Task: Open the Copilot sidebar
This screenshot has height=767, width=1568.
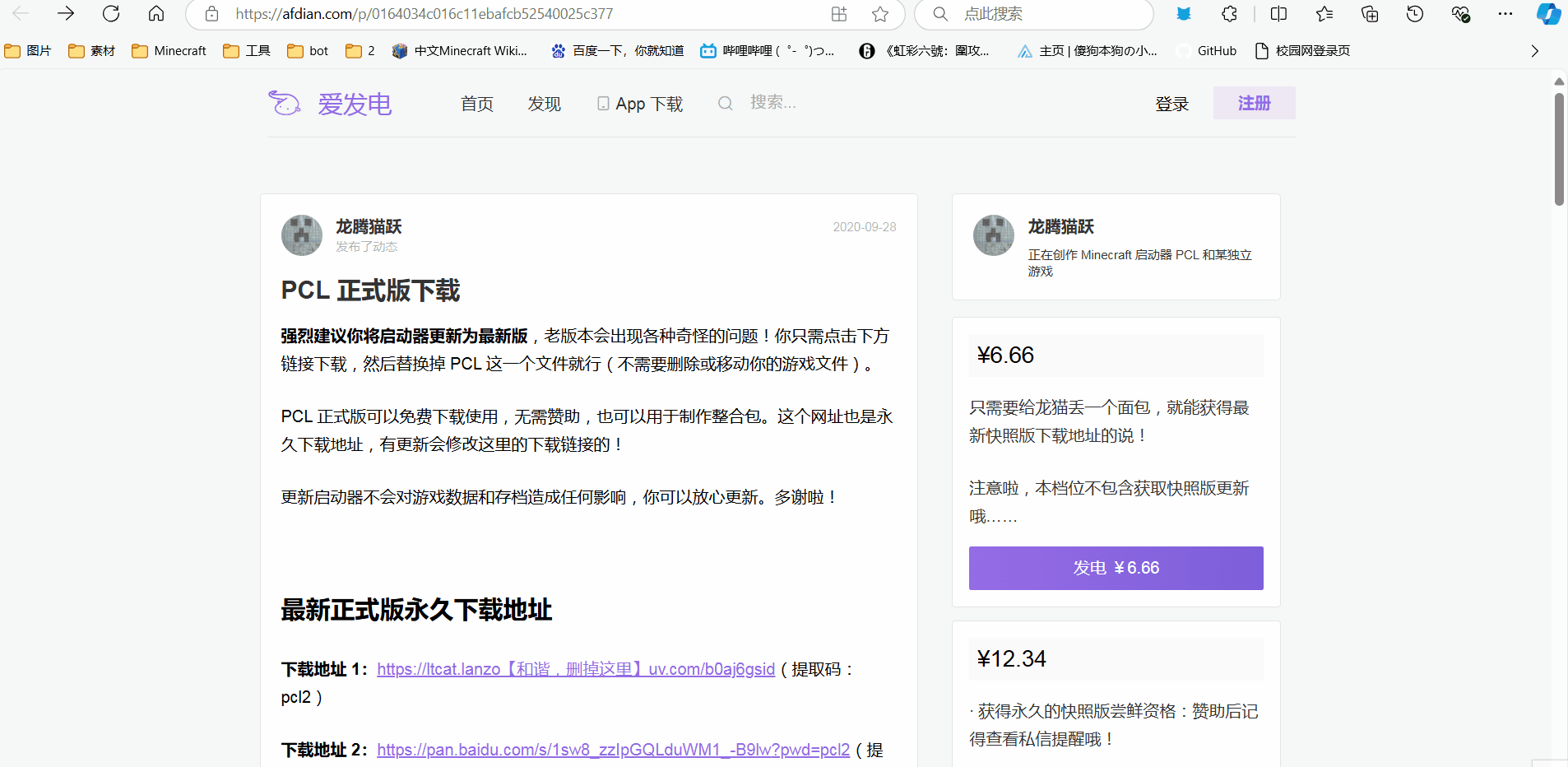Action: [x=1549, y=14]
